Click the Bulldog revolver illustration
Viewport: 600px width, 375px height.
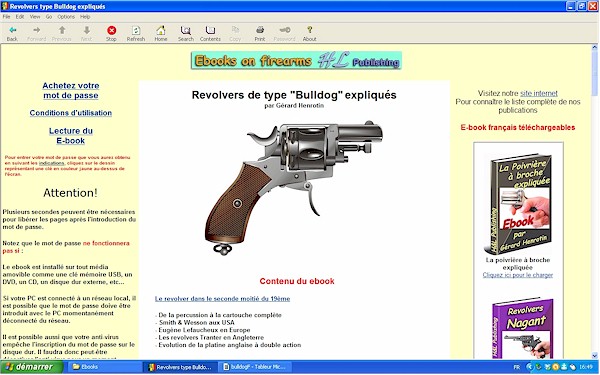coord(294,188)
